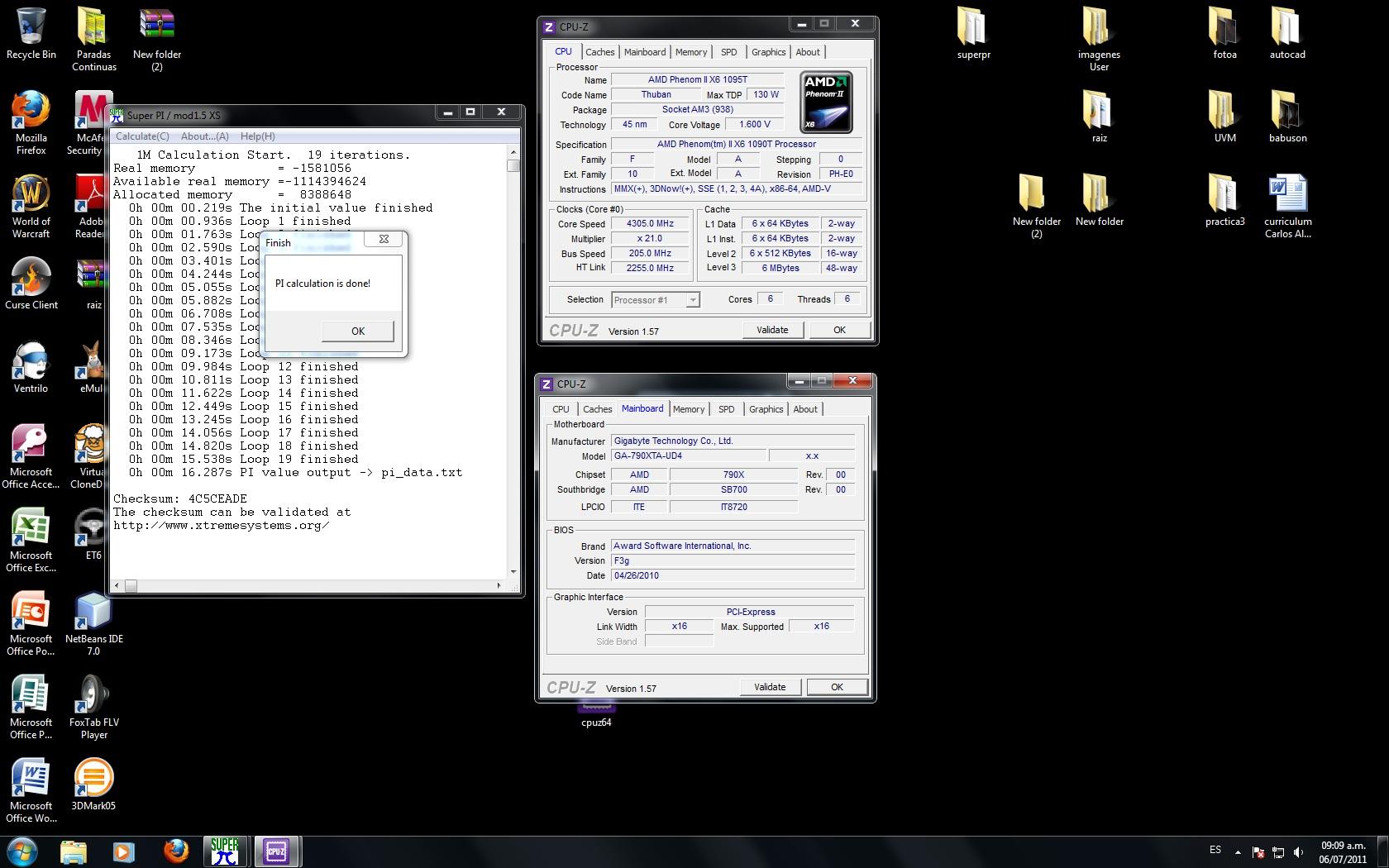
Task: Launch the 3DMark05 shortcut
Action: pyautogui.click(x=93, y=785)
